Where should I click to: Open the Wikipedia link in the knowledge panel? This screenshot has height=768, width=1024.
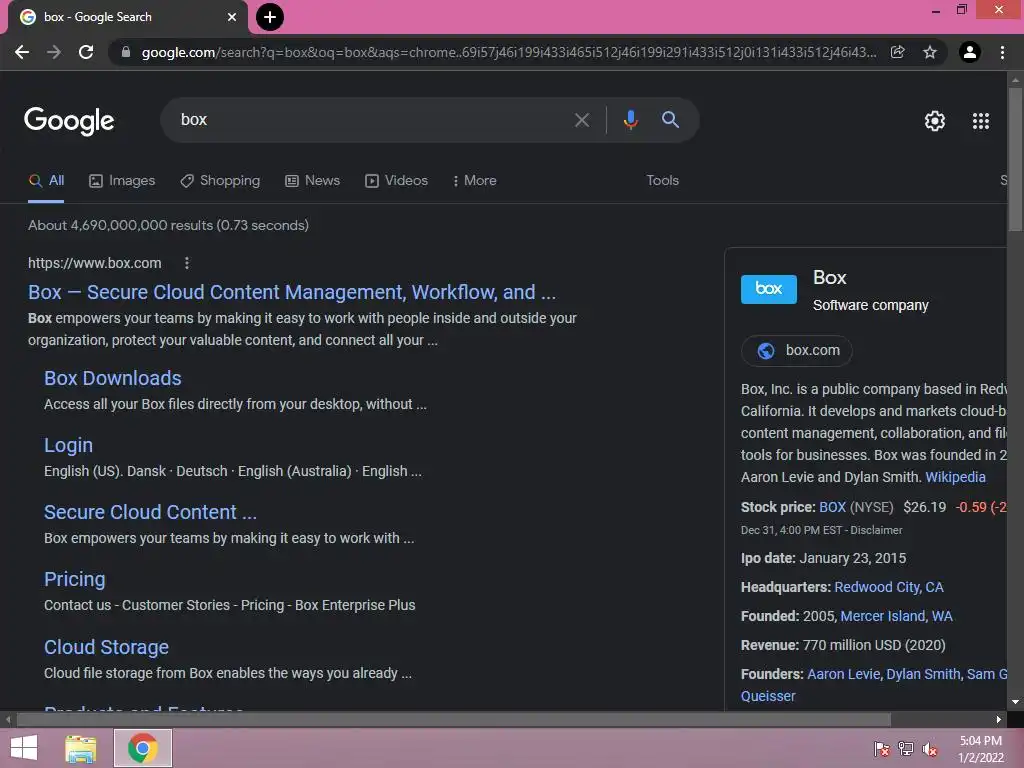click(955, 477)
